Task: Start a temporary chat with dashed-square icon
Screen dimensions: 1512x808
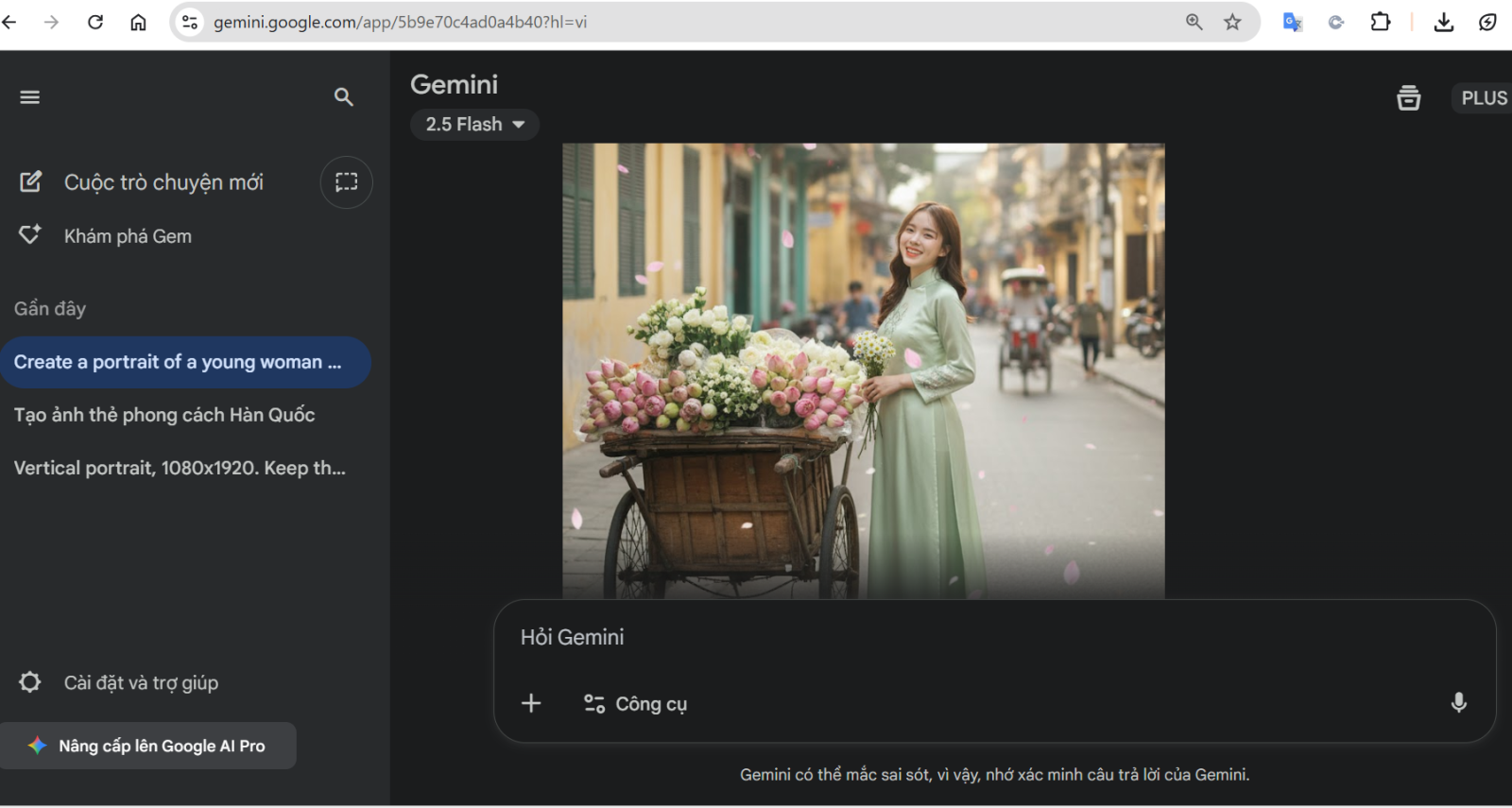Action: point(346,182)
